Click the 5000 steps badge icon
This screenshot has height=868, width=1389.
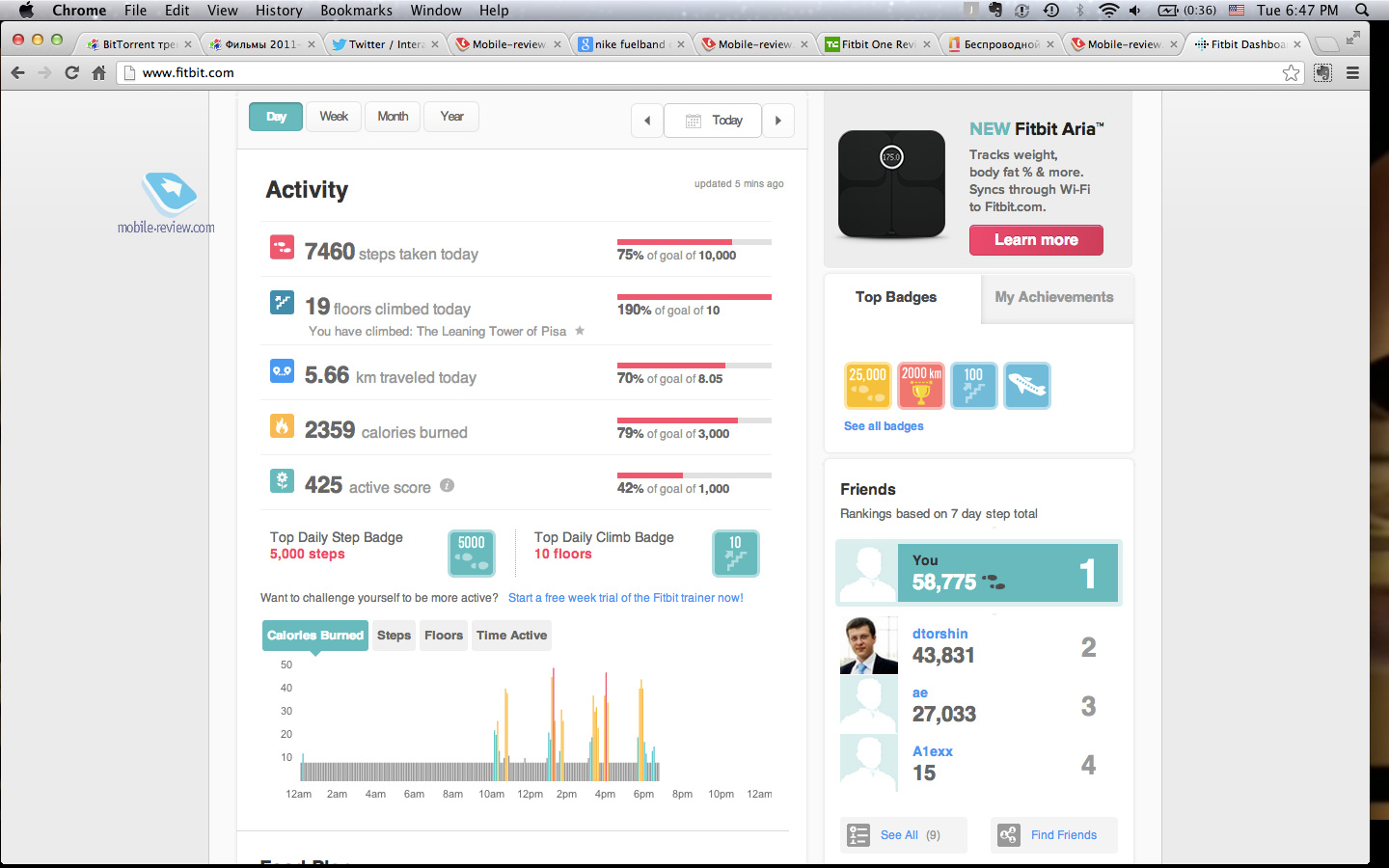tap(472, 554)
